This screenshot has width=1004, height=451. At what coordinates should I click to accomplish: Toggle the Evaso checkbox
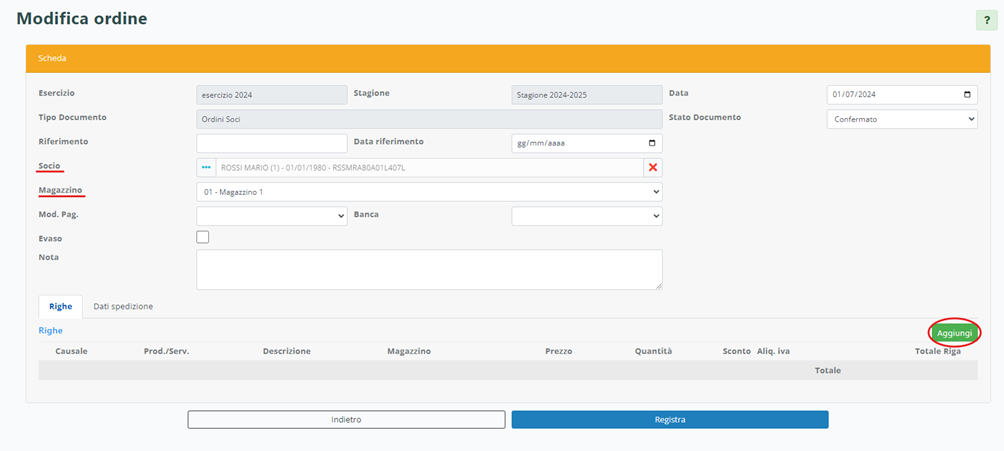203,237
